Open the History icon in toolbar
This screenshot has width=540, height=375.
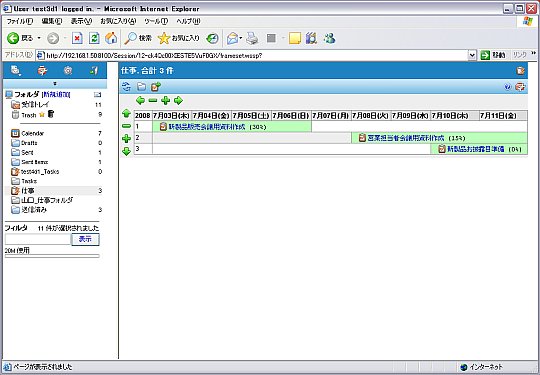click(x=212, y=38)
